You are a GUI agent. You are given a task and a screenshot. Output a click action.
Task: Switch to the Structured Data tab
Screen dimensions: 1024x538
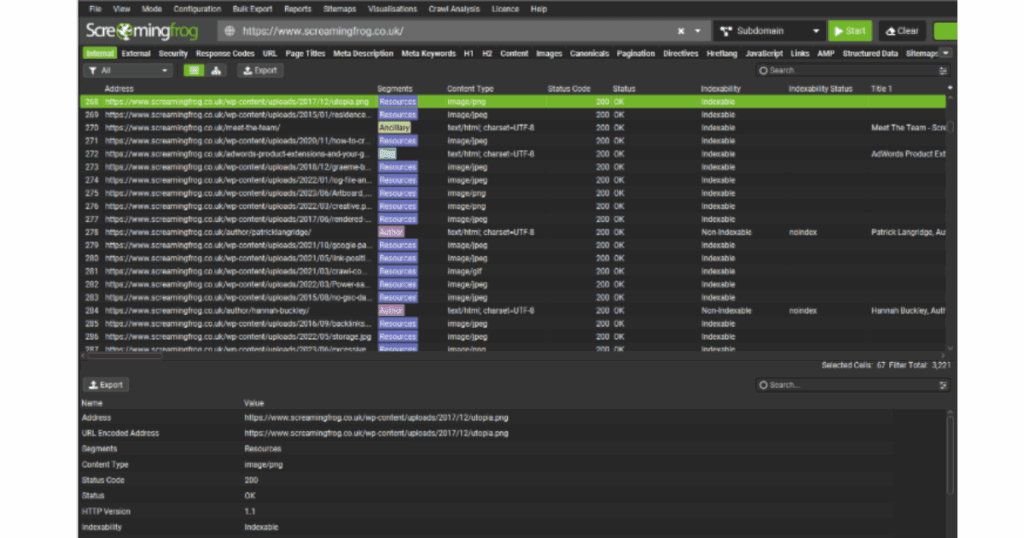coord(870,54)
